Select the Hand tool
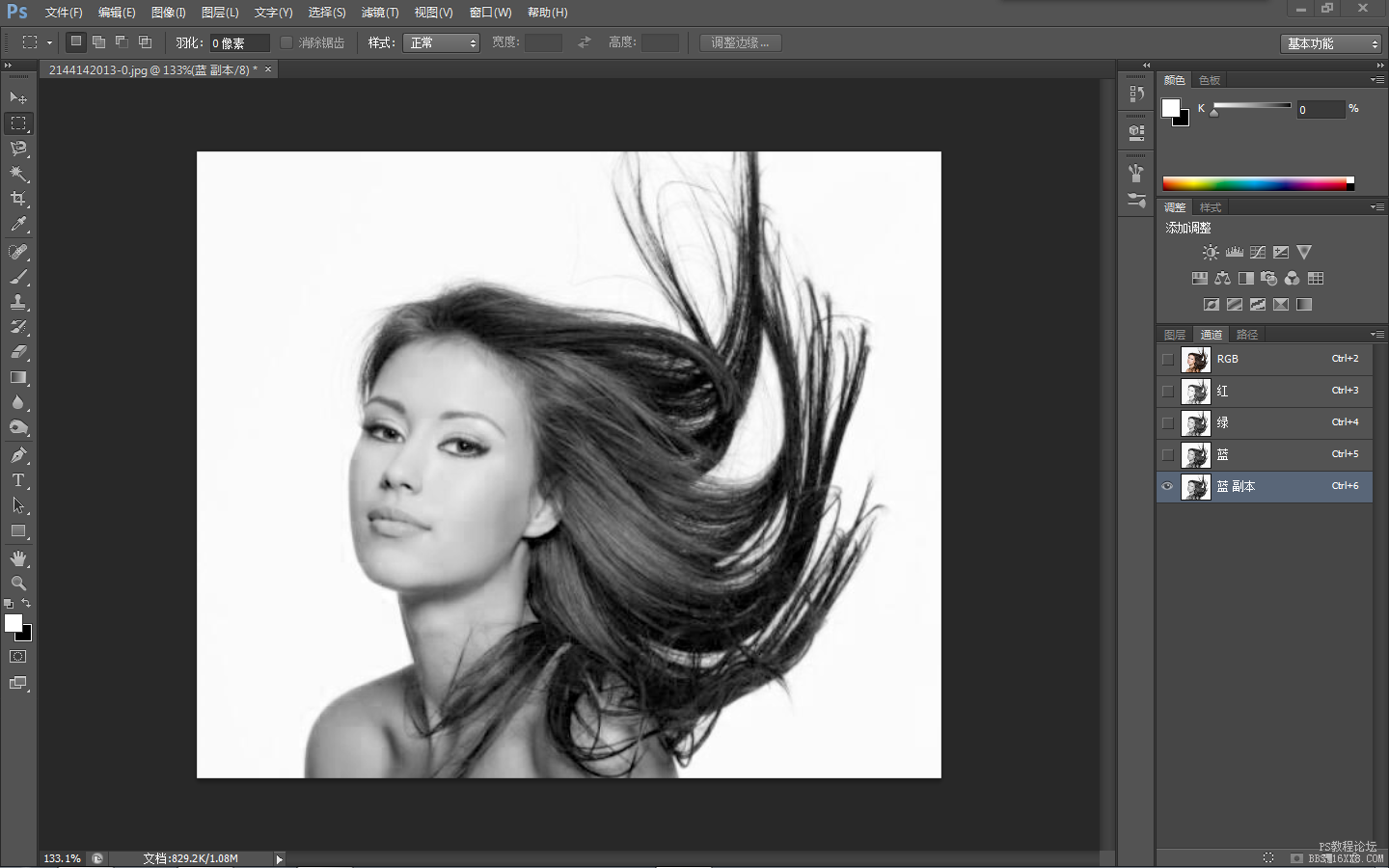 tap(18, 558)
